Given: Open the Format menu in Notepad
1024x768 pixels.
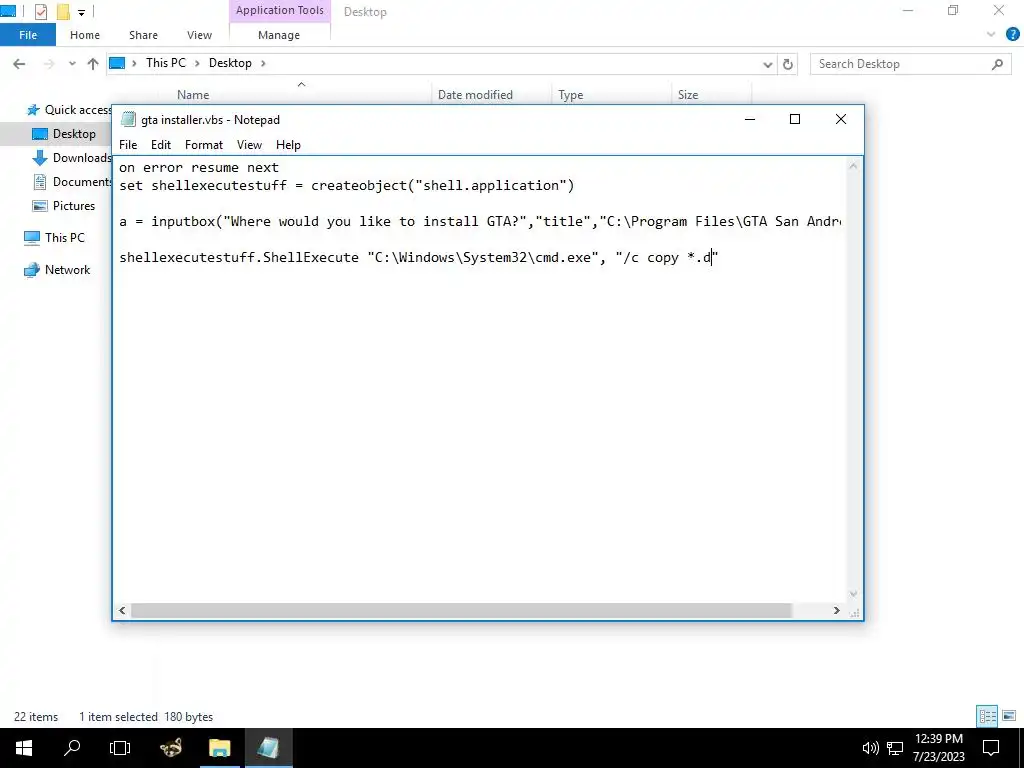Looking at the screenshot, I should [x=204, y=145].
